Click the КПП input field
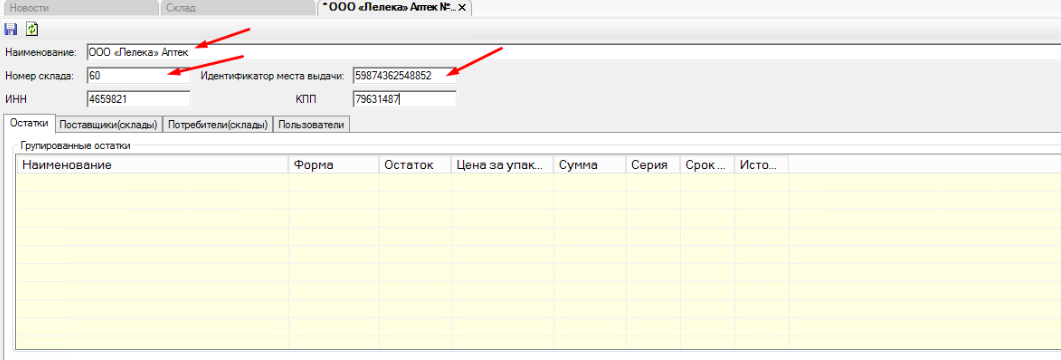 click(x=404, y=99)
